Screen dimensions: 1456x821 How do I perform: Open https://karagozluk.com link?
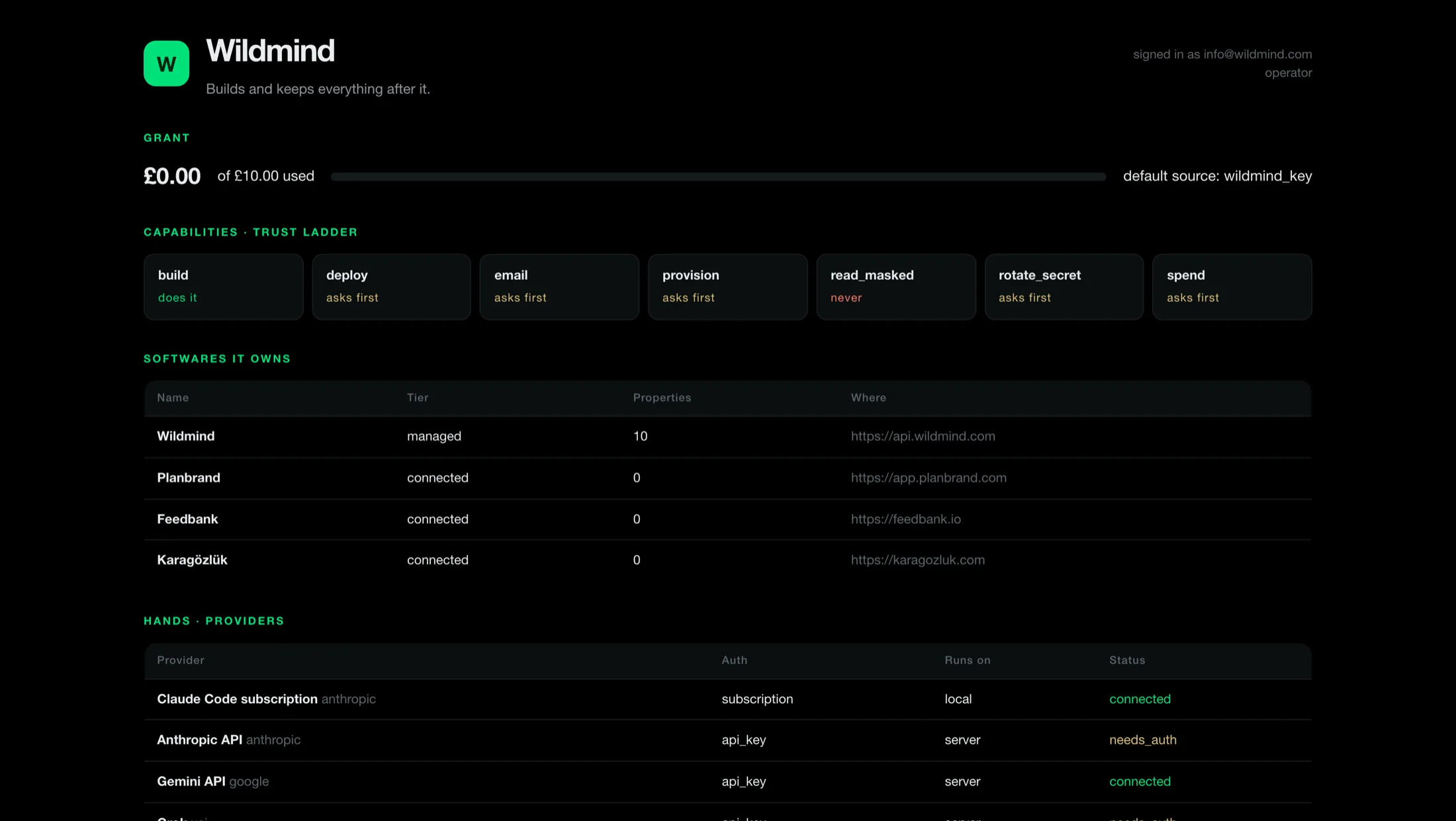[917, 560]
